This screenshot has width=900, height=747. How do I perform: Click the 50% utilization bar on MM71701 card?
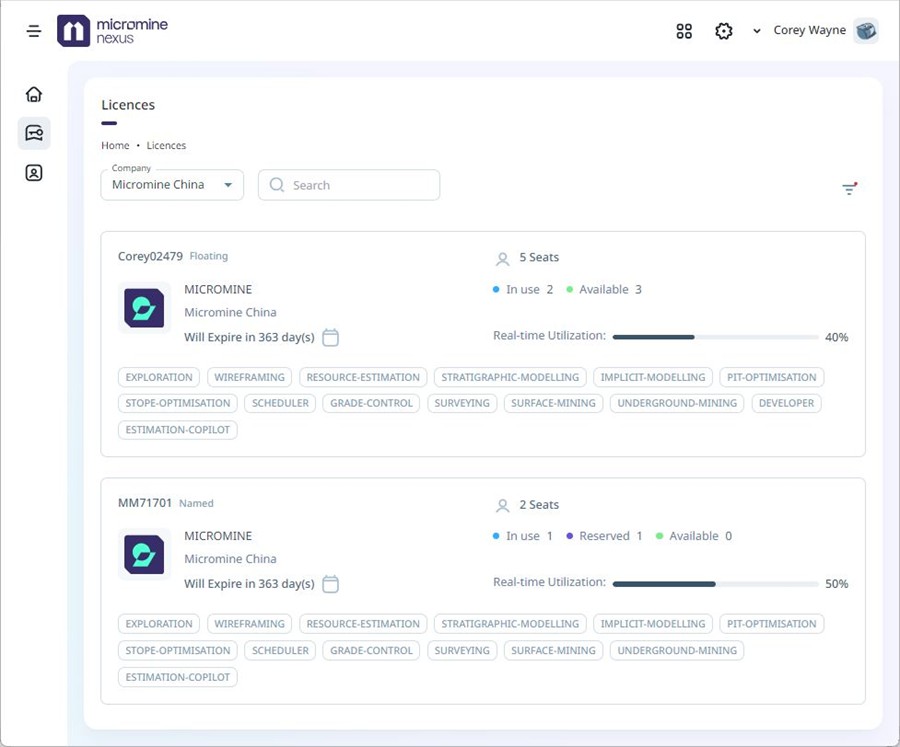[716, 583]
